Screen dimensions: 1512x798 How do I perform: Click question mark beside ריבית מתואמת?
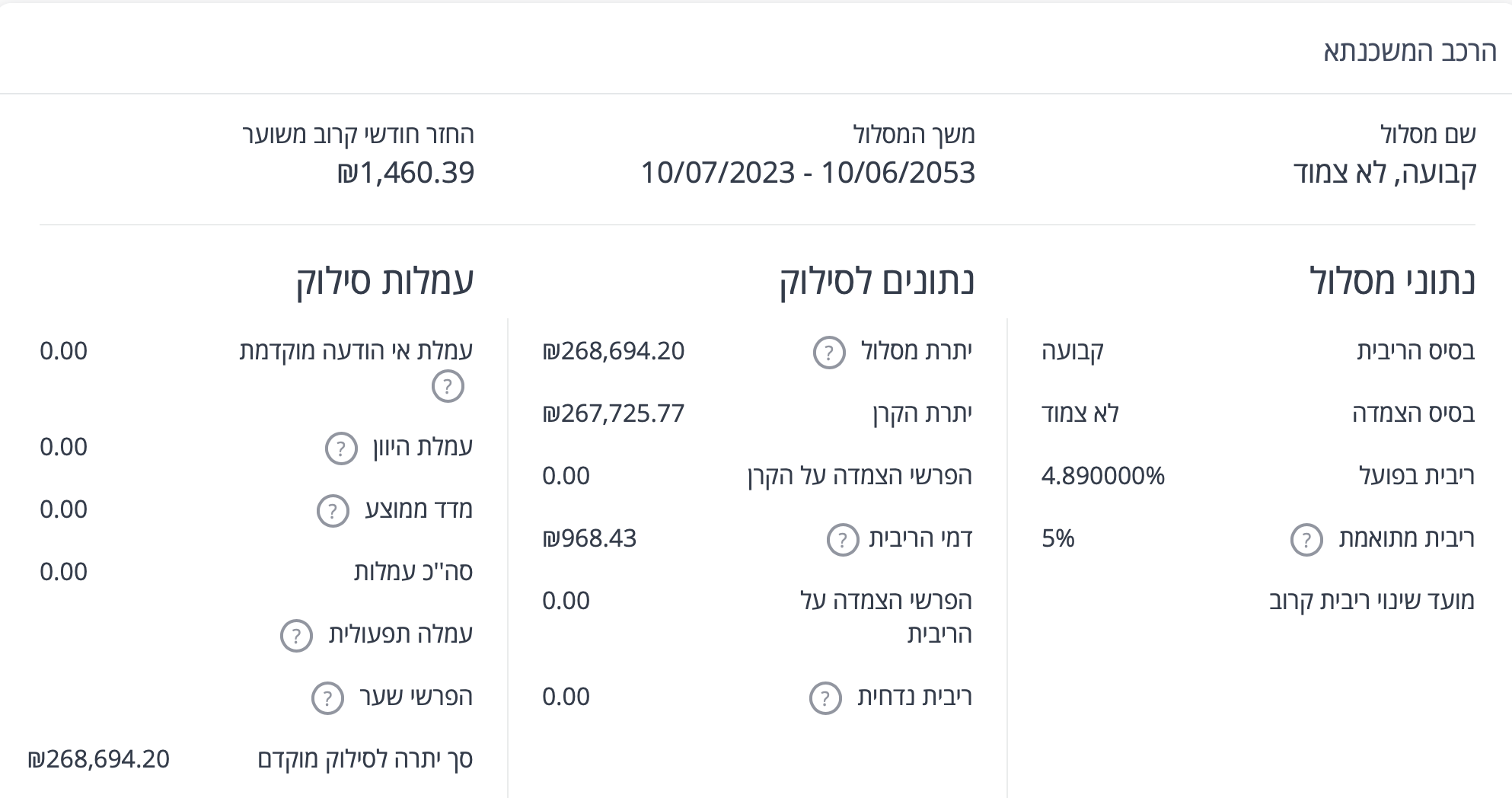coord(1306,540)
